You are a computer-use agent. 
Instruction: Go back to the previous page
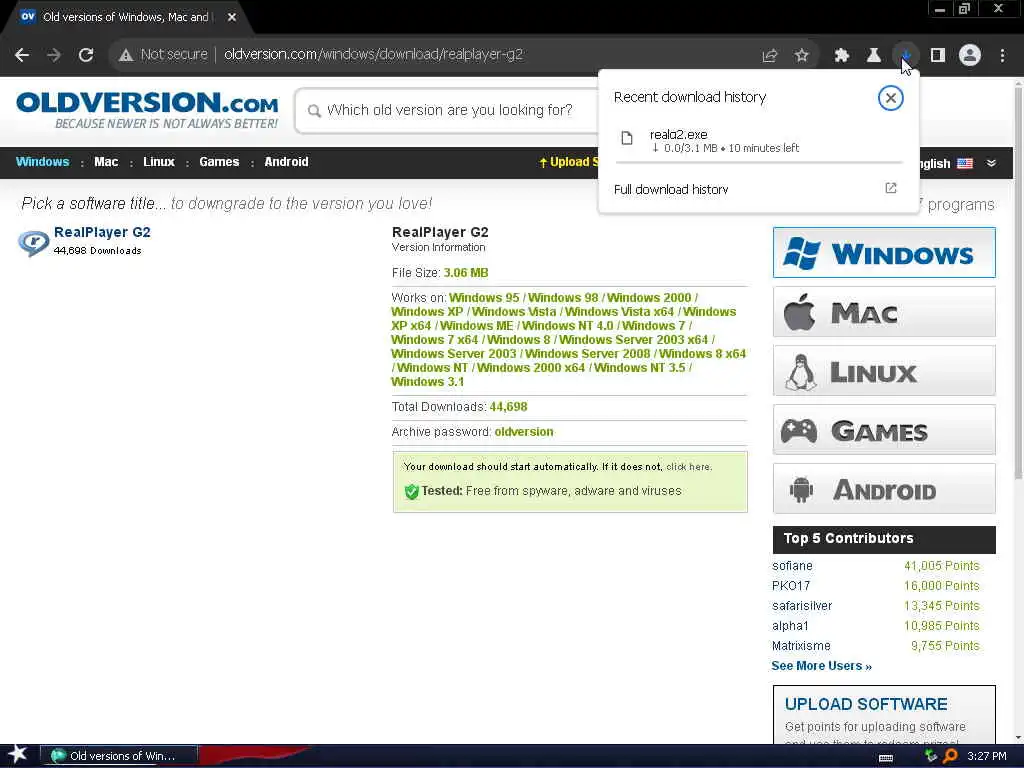click(22, 55)
